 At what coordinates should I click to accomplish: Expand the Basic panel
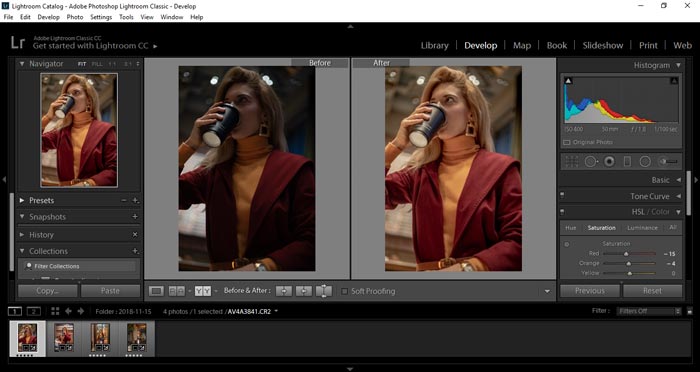[678, 180]
